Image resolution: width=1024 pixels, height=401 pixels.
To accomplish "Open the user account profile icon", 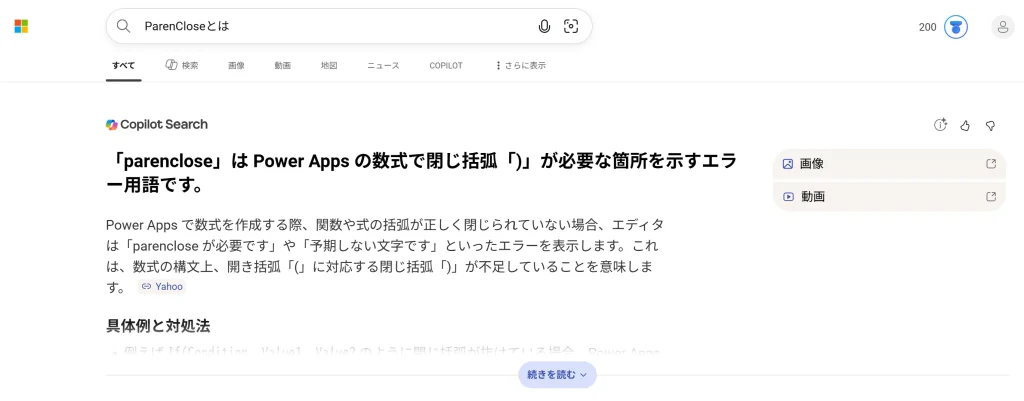I will click(x=1002, y=27).
